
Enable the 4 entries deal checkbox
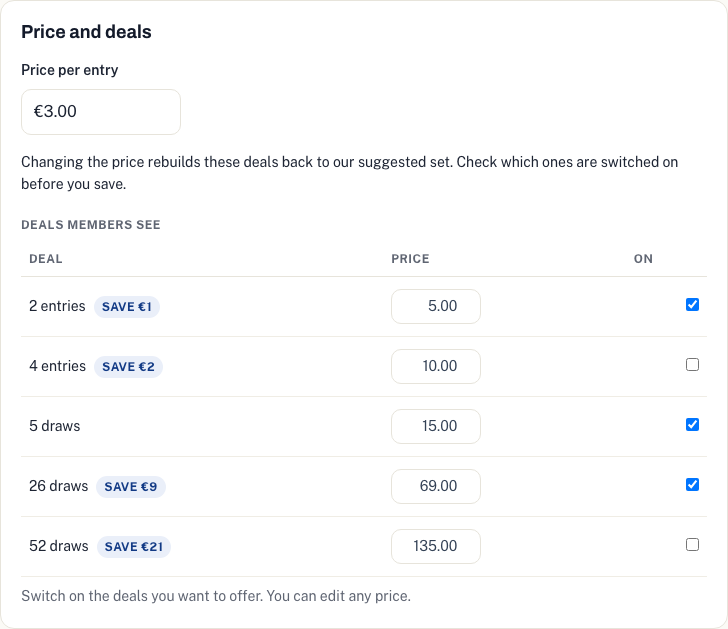coord(692,364)
